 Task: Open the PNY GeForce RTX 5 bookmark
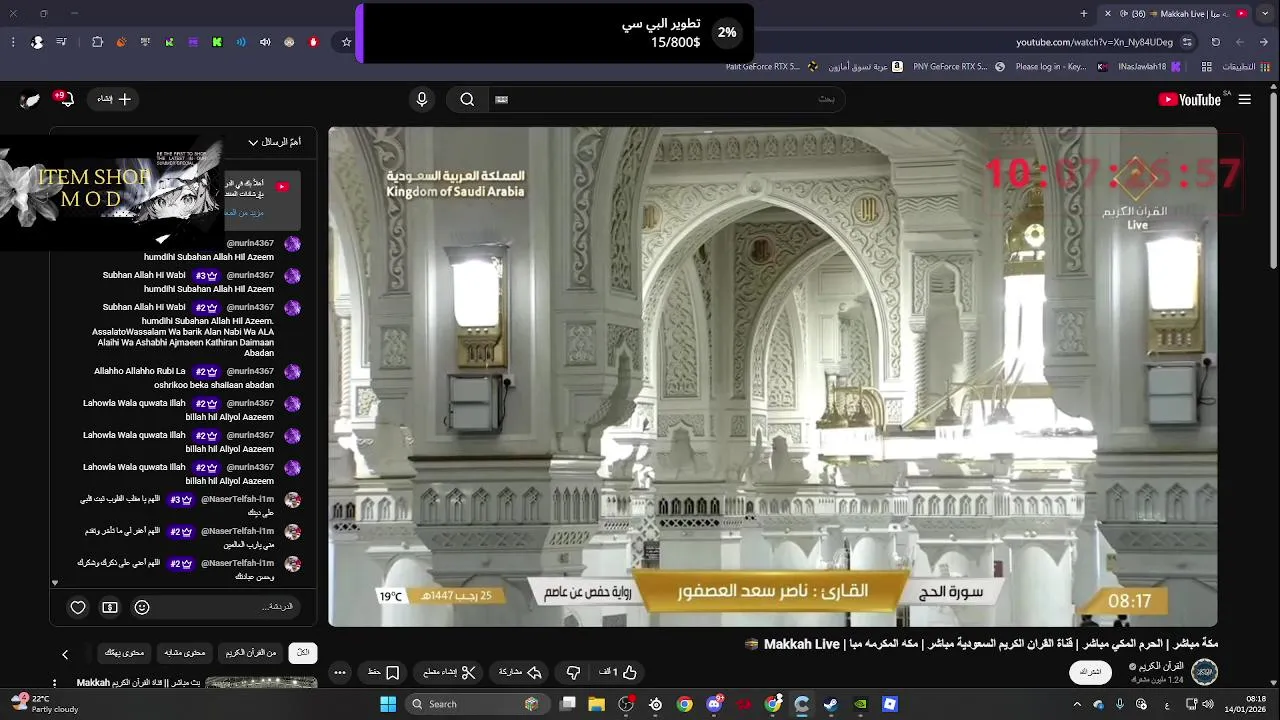[x=959, y=67]
